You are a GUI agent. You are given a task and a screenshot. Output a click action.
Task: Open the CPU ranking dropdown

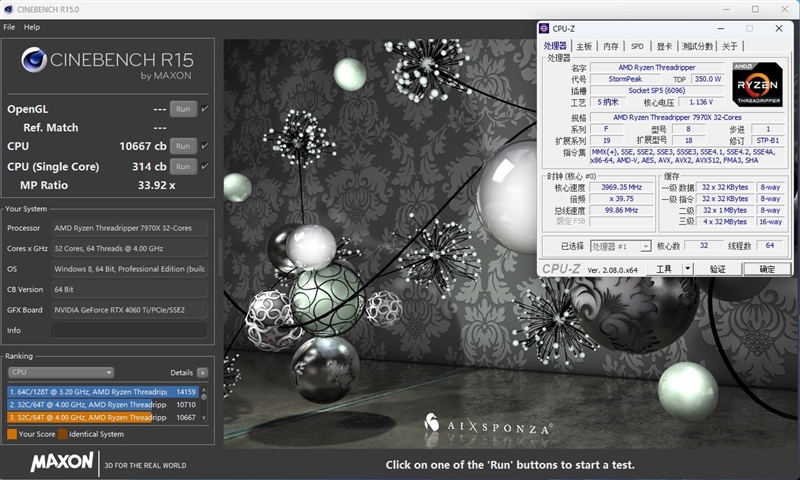(61, 372)
